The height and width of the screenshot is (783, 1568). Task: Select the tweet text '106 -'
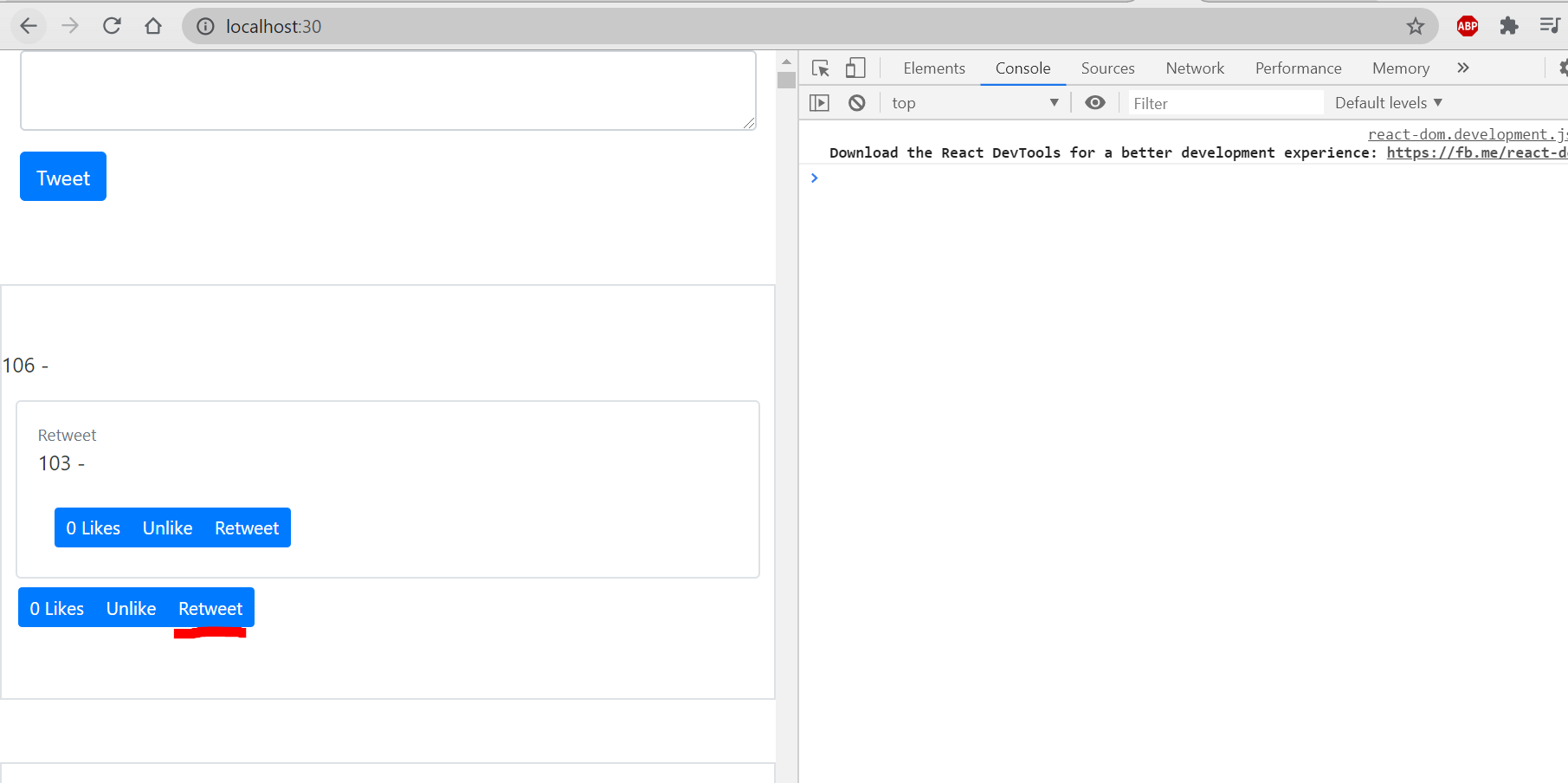(25, 366)
